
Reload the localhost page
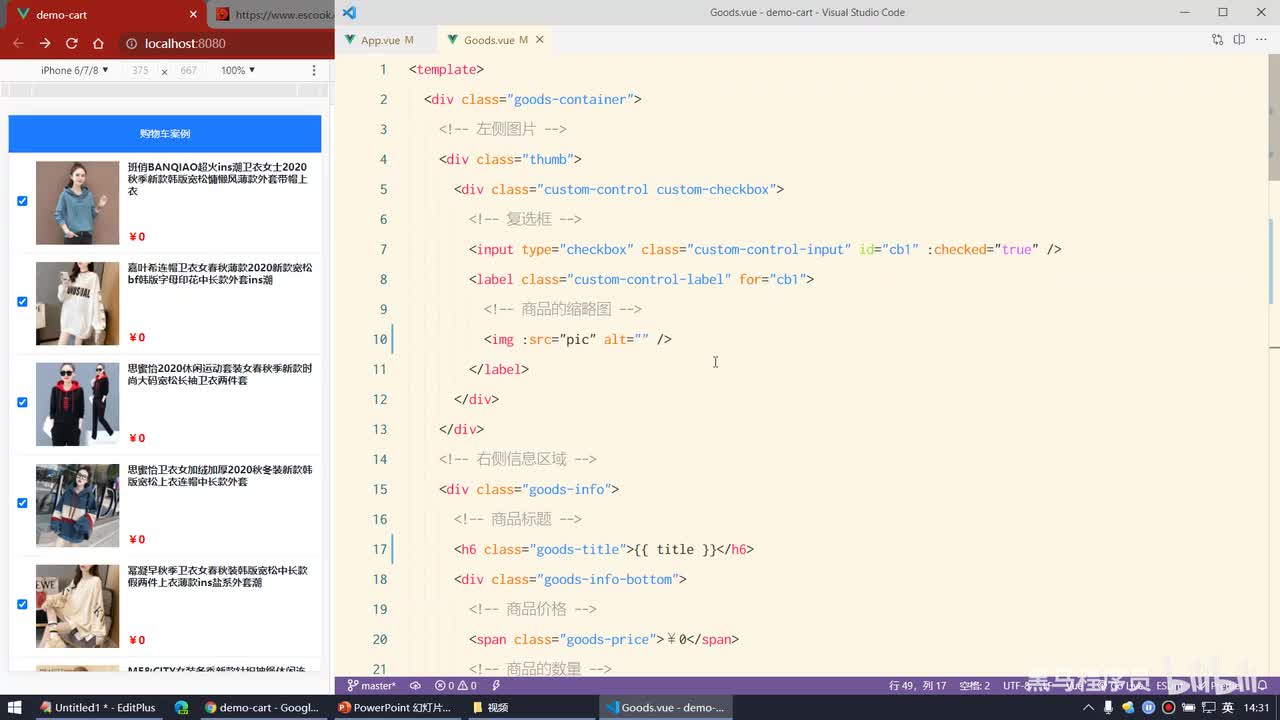pos(72,43)
